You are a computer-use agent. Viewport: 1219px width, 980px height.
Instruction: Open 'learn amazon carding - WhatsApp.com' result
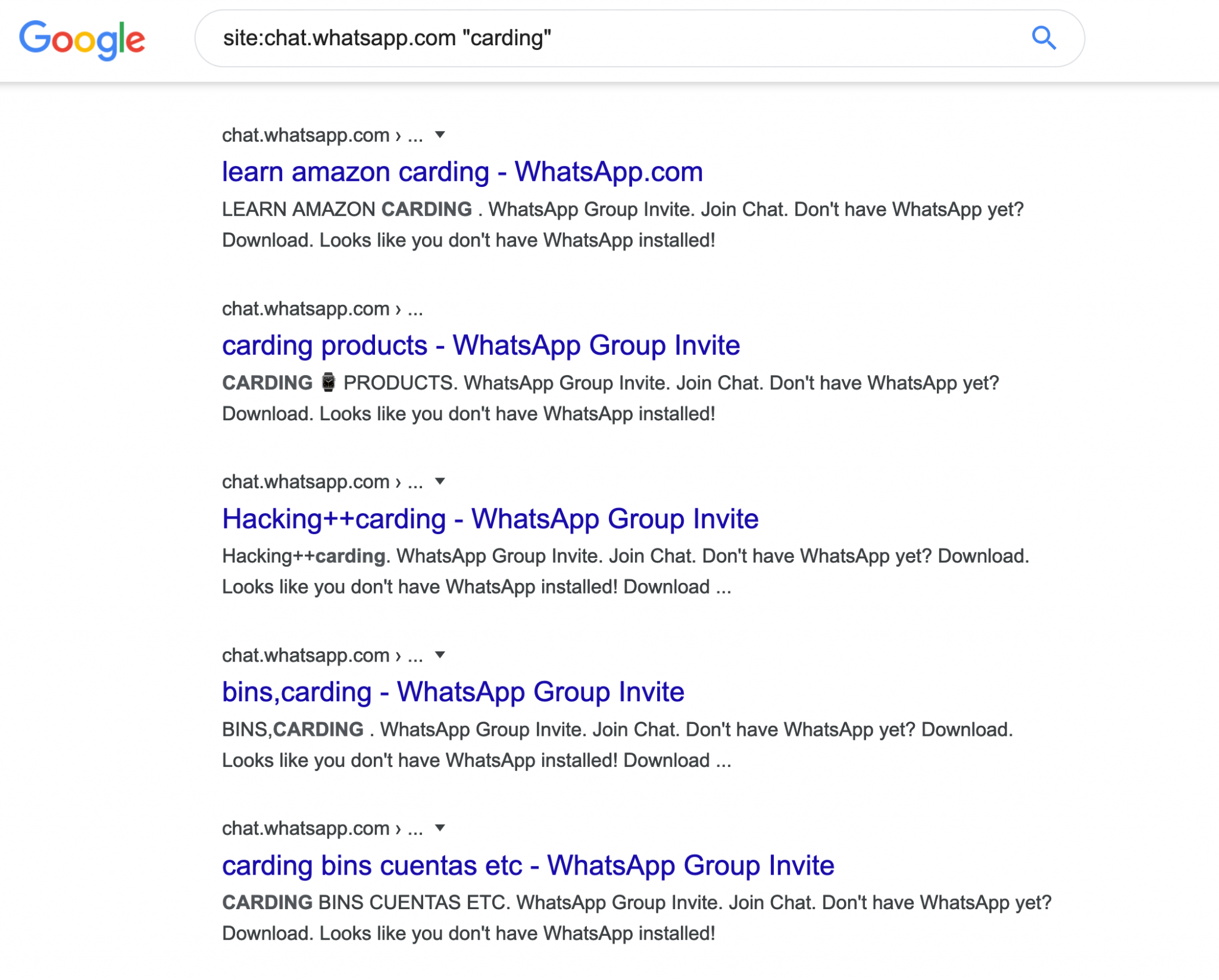tap(462, 172)
